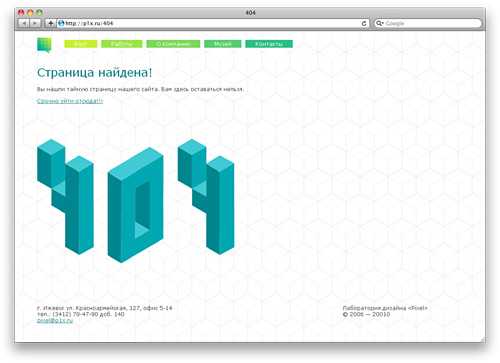Follow the 'Срочно уйти отсюда!!!' link
Viewport: 500px width, 363px height.
pyautogui.click(x=70, y=101)
